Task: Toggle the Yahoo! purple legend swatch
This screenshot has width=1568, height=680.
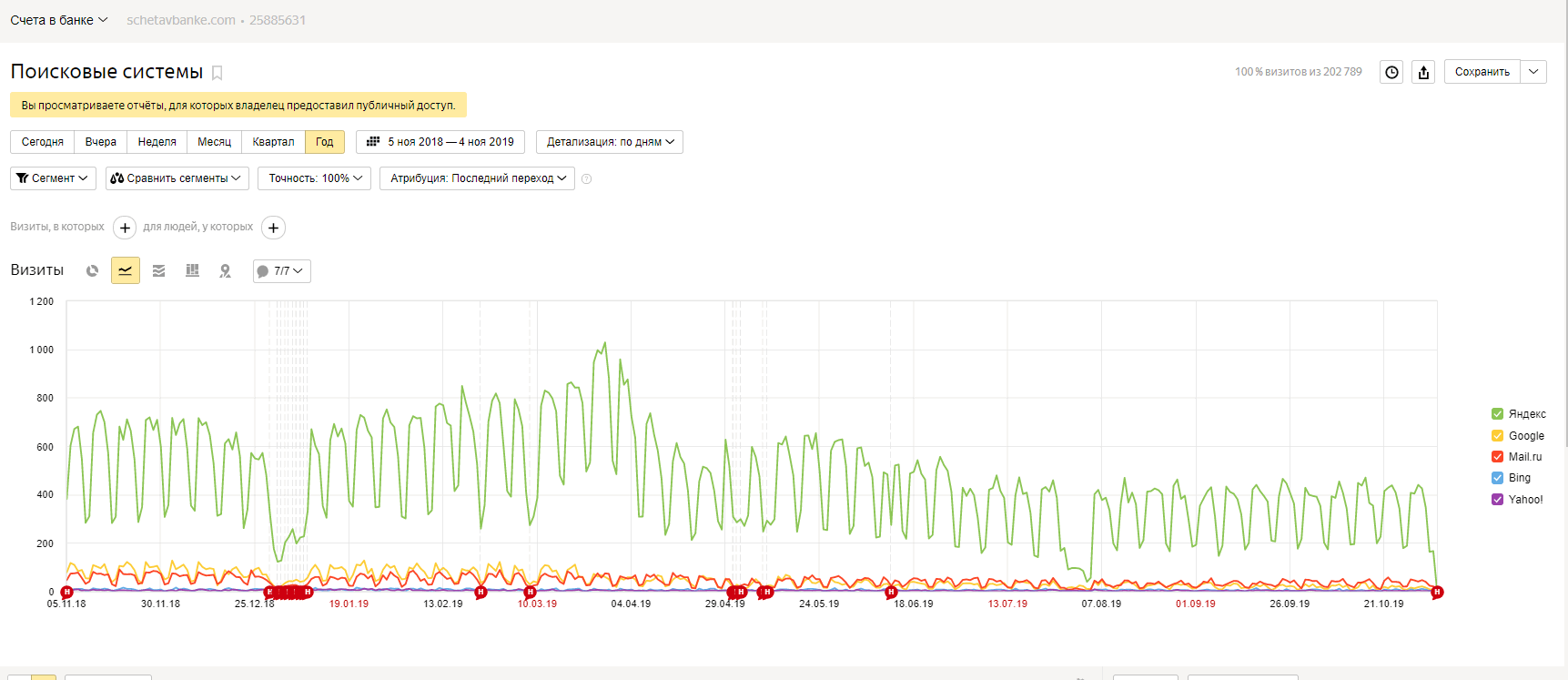Action: (1497, 500)
